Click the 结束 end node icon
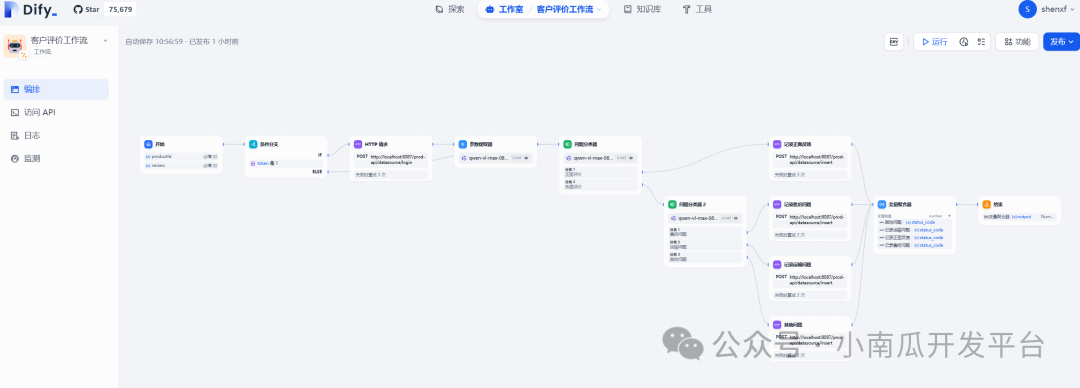 (x=986, y=205)
